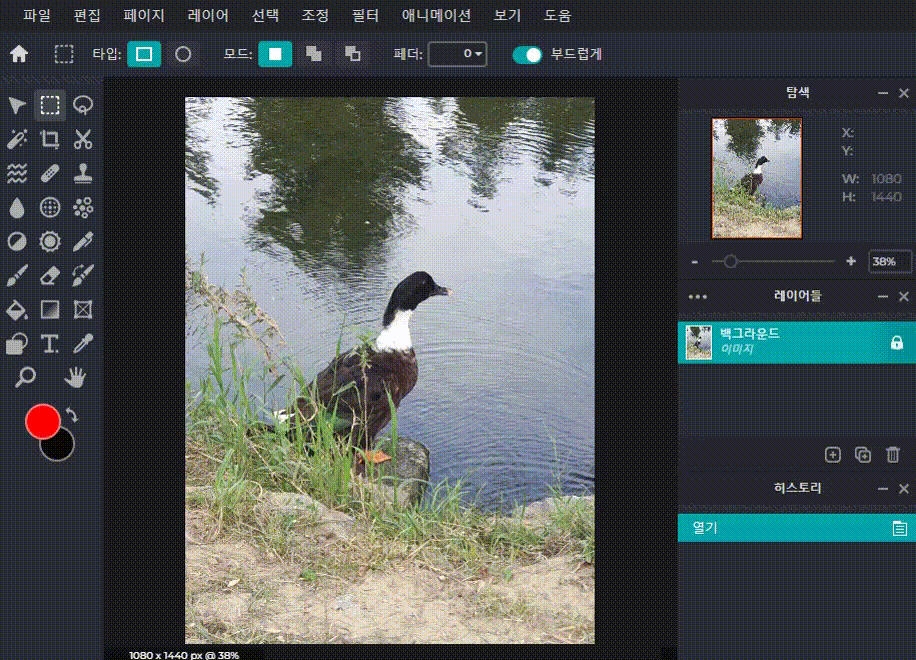Go to home screen via house icon

[x=19, y=54]
